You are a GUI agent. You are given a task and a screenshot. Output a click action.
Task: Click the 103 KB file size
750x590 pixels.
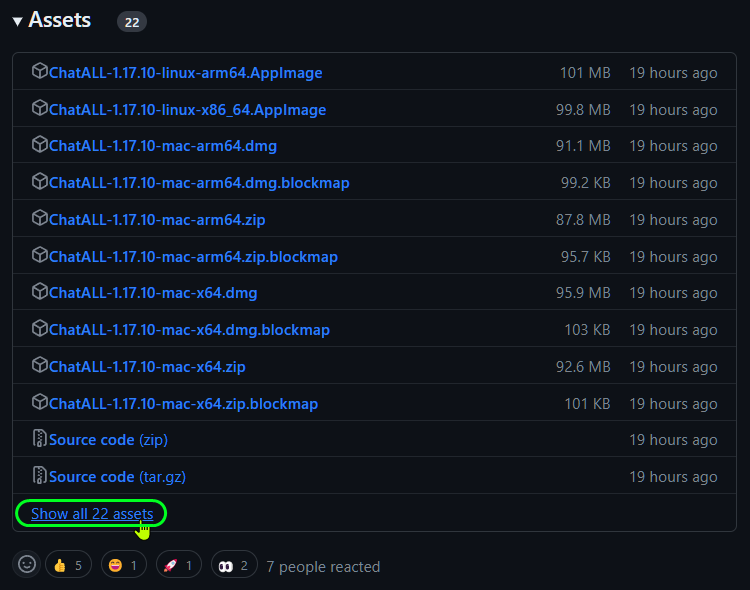pos(587,330)
